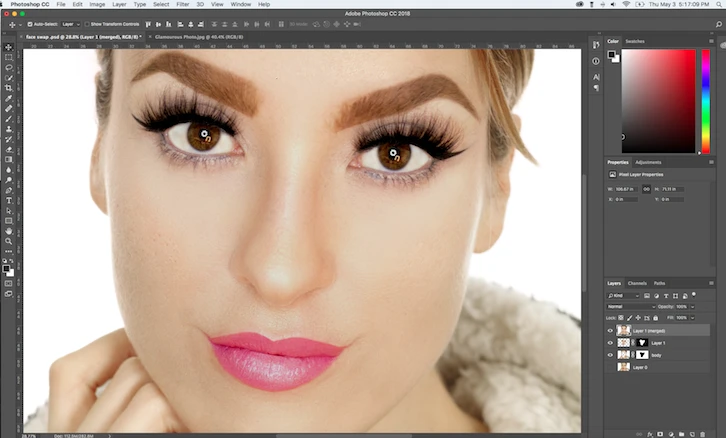Screen dimensions: 726x438
Task: Open the Layer menu
Action: (119, 4)
